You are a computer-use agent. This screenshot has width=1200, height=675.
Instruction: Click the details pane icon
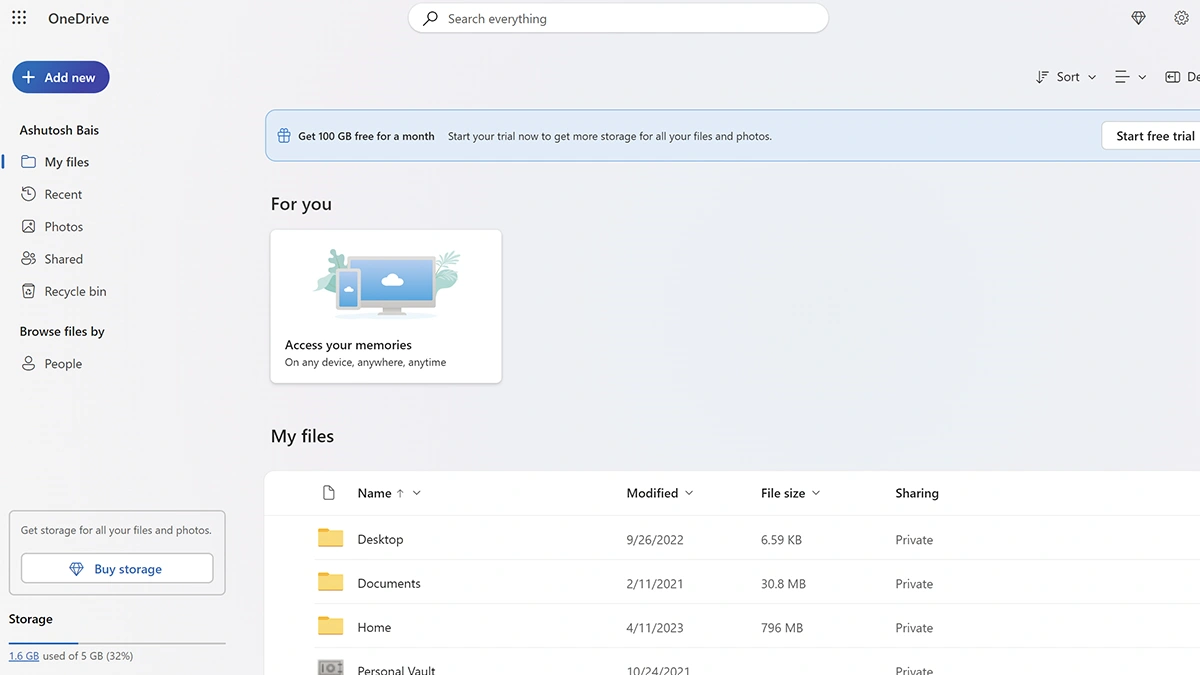tap(1173, 77)
